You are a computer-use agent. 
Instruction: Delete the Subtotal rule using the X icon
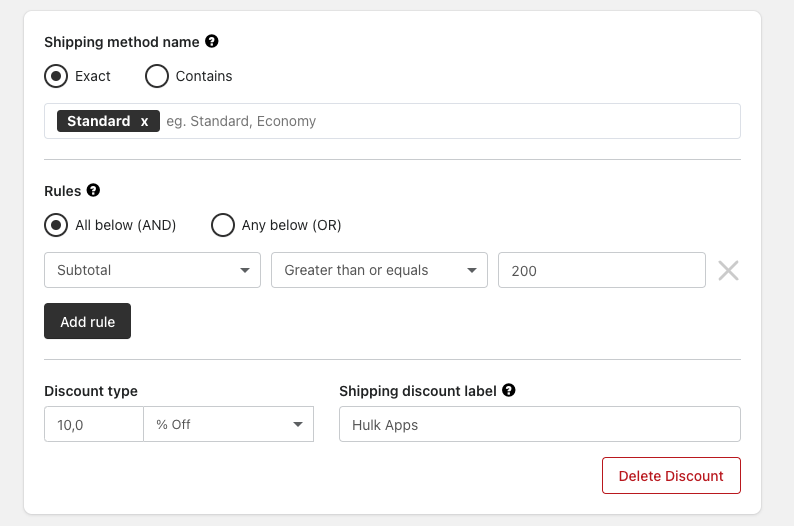(728, 270)
